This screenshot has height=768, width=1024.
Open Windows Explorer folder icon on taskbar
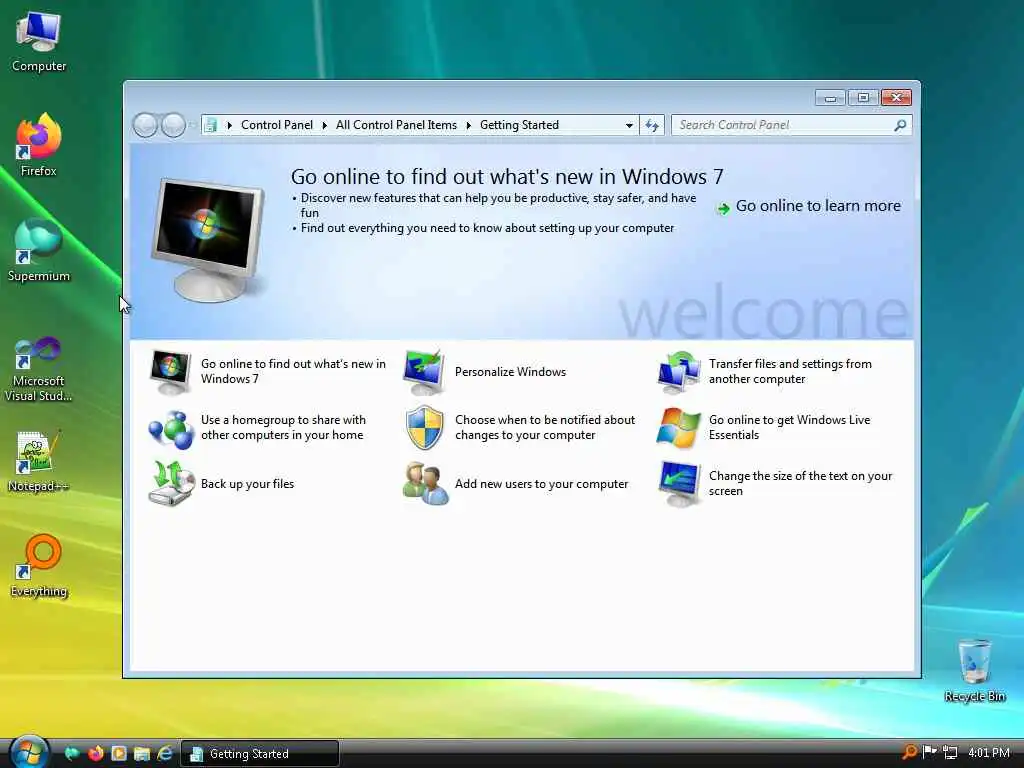coord(142,753)
